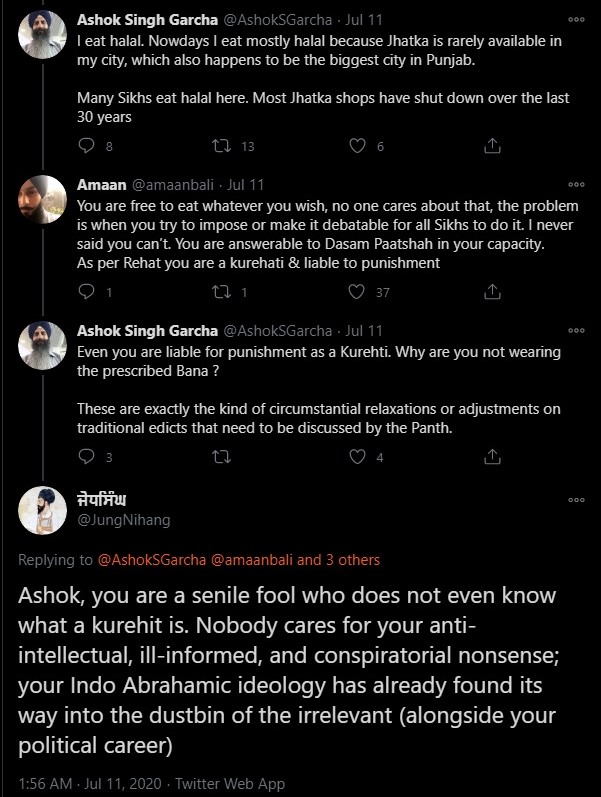
Task: Retweet Ashok's tweet about prescribed Bana
Action: click(x=222, y=457)
